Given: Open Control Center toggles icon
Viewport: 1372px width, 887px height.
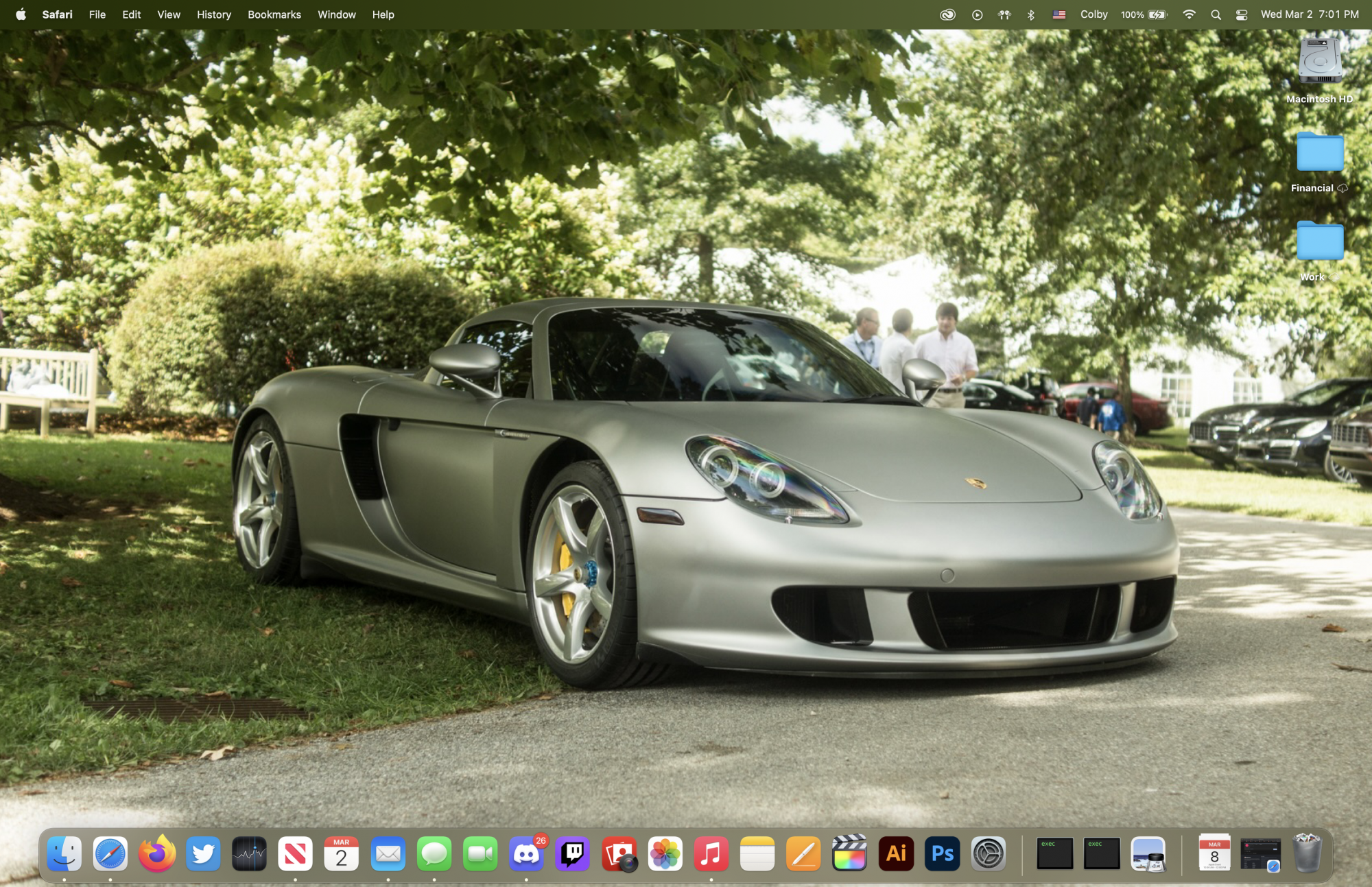Looking at the screenshot, I should pos(1242,14).
